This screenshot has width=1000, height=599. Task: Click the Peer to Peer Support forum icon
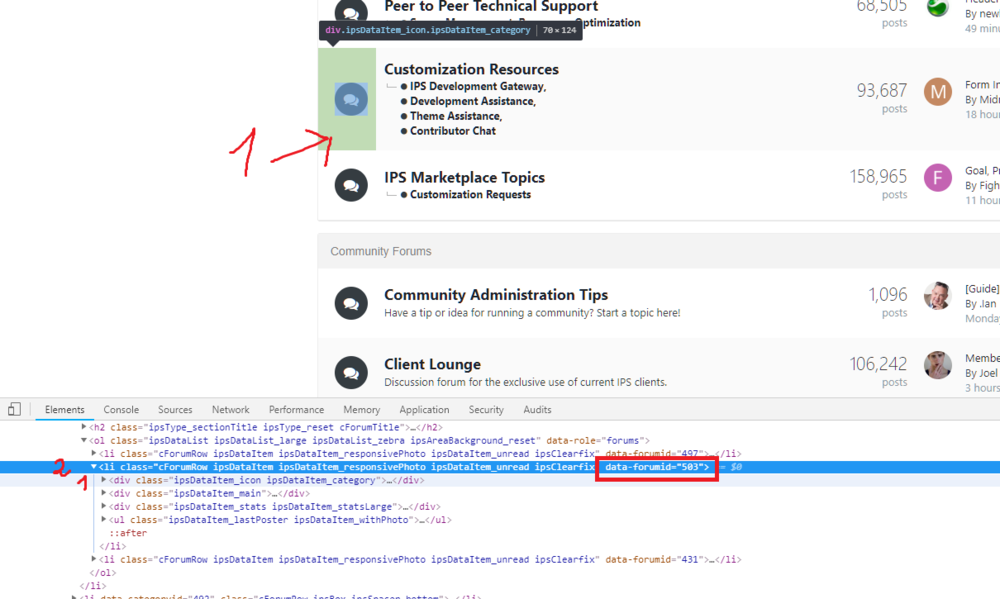[x=351, y=14]
